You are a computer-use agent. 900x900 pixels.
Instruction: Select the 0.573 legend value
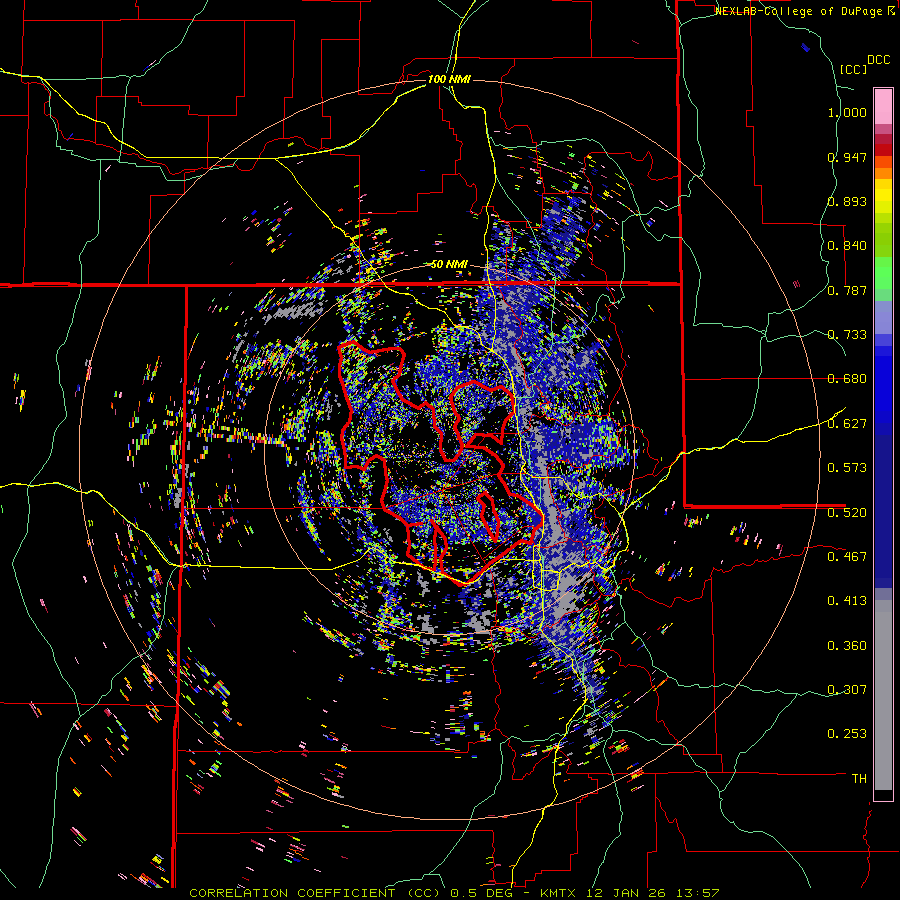point(847,468)
